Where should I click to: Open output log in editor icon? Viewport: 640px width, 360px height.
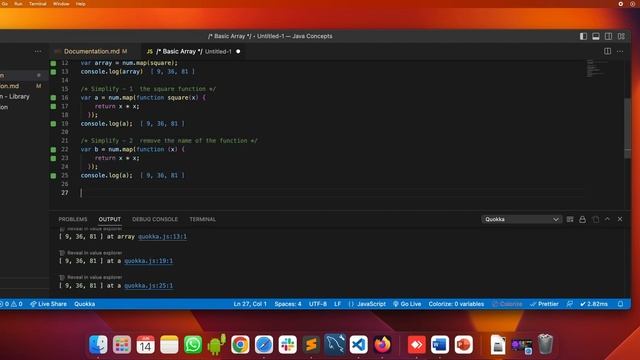click(x=596, y=219)
